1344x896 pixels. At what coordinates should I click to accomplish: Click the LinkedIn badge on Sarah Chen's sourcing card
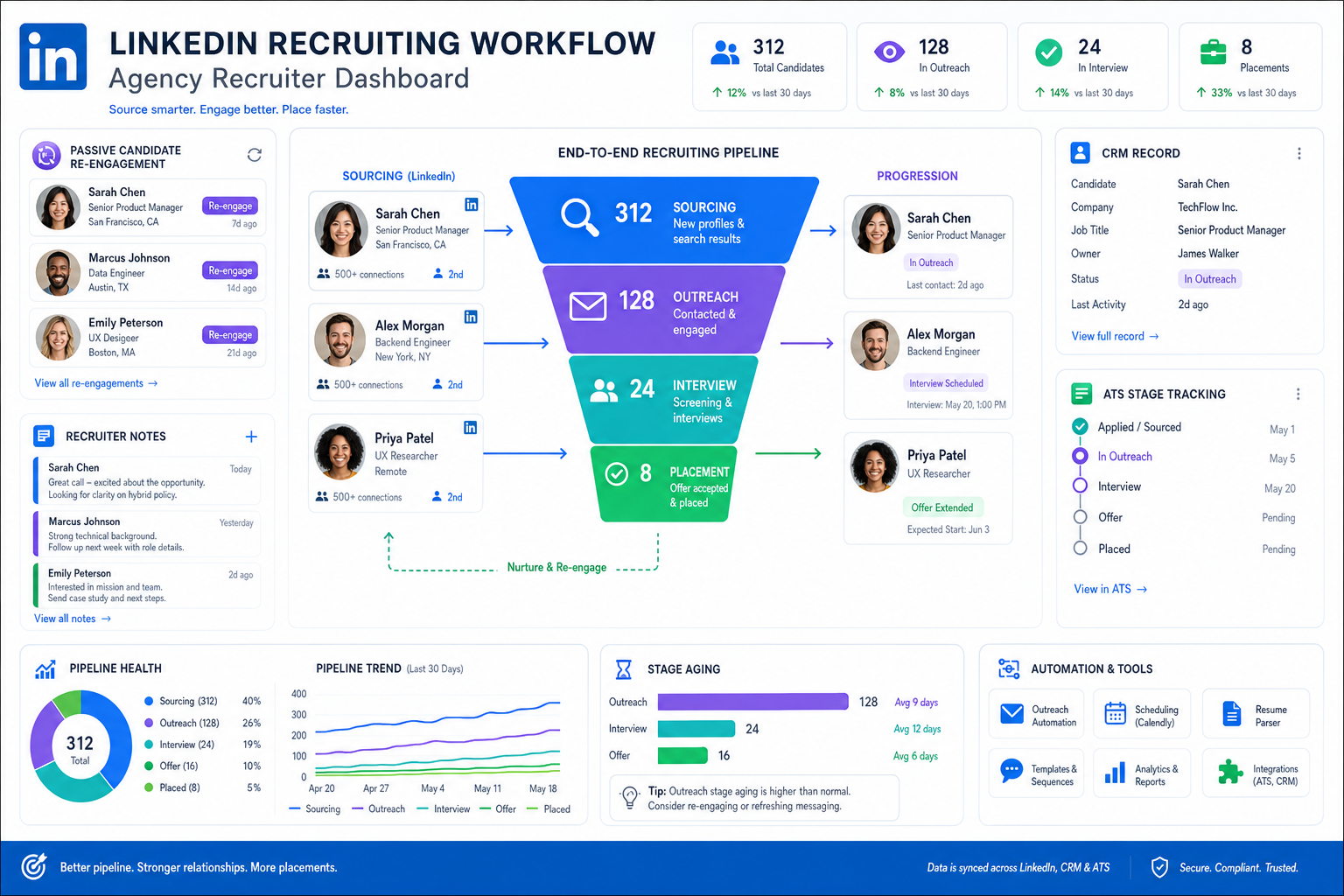(x=472, y=205)
